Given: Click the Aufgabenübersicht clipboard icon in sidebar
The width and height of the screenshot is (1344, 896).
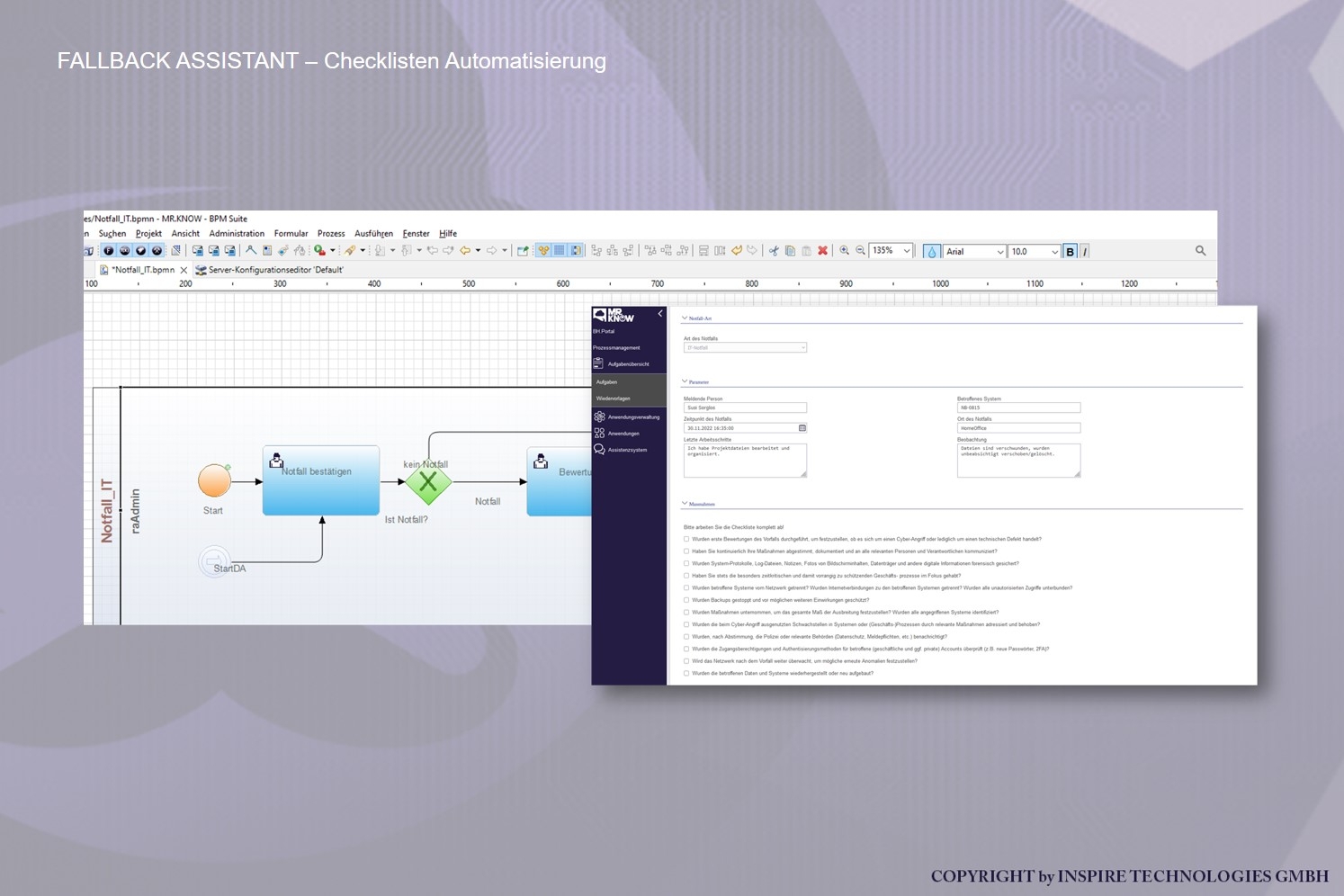Looking at the screenshot, I should pyautogui.click(x=598, y=363).
